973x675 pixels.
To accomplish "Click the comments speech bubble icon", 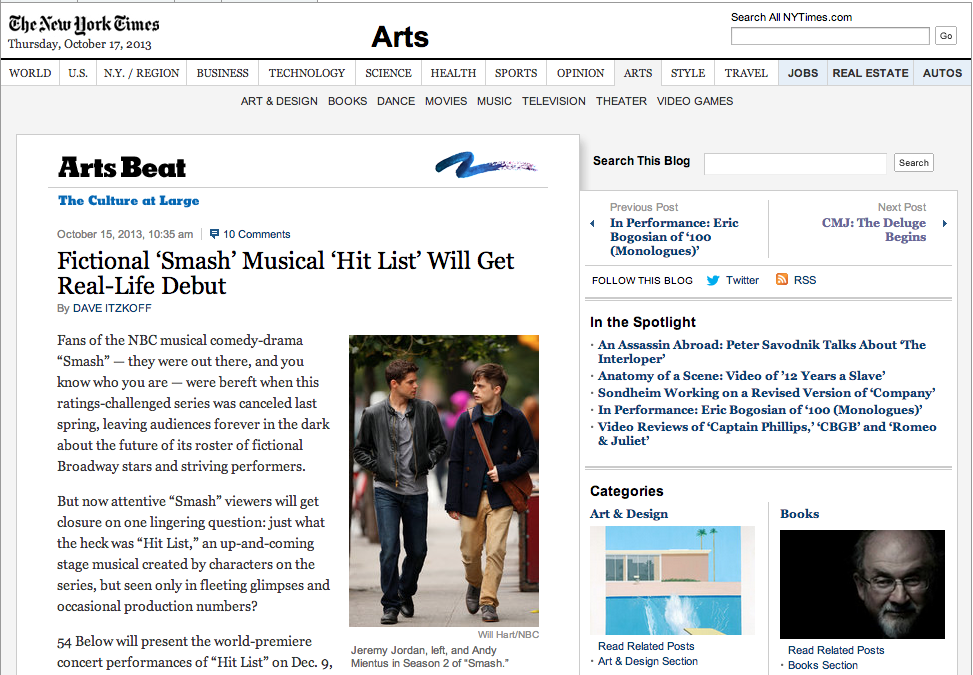I will point(214,234).
